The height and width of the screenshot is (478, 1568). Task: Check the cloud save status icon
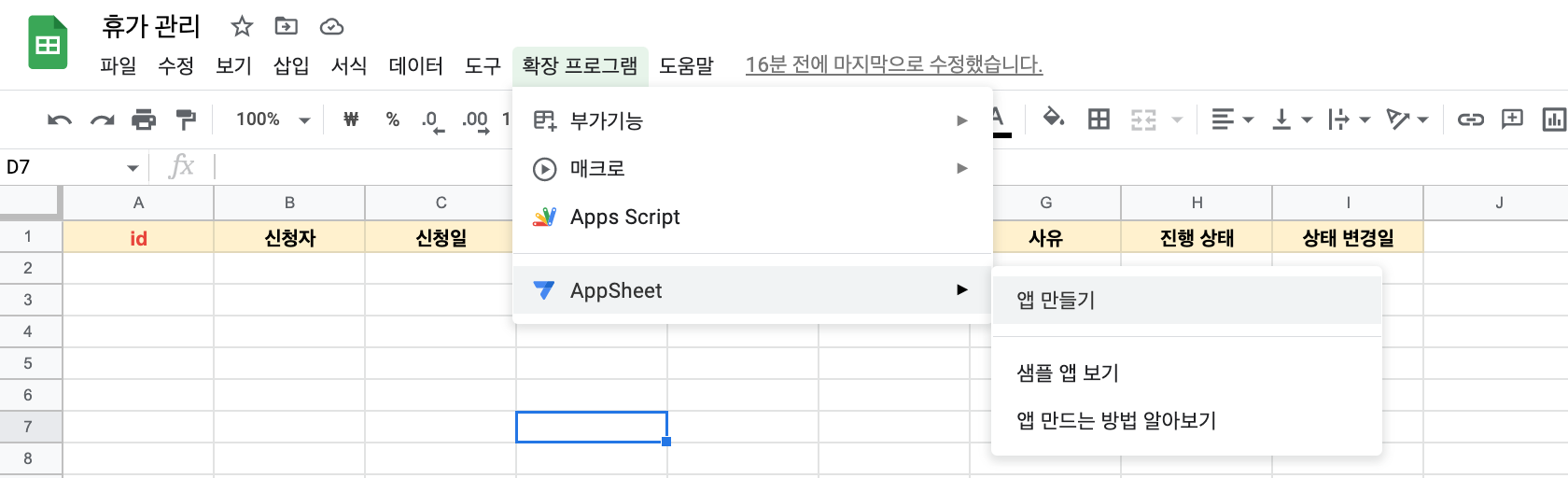331,27
